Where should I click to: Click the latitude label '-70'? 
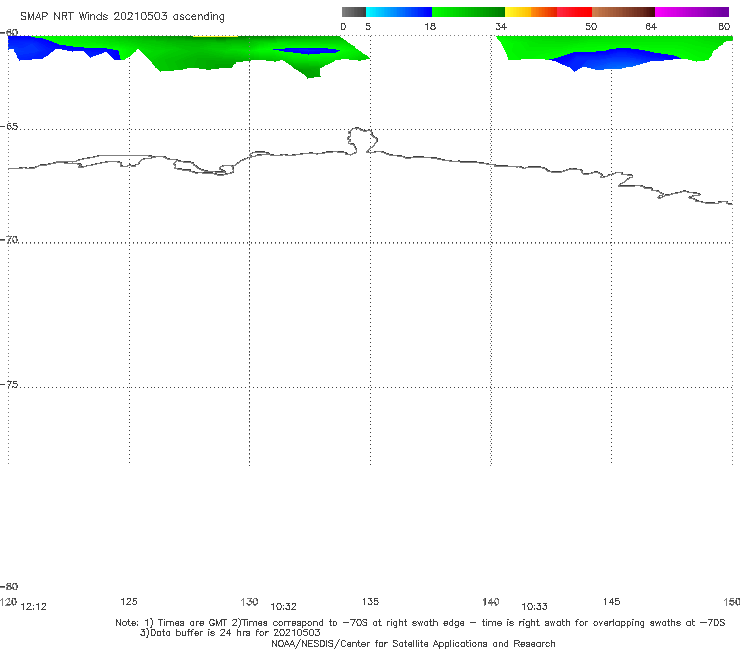9,240
